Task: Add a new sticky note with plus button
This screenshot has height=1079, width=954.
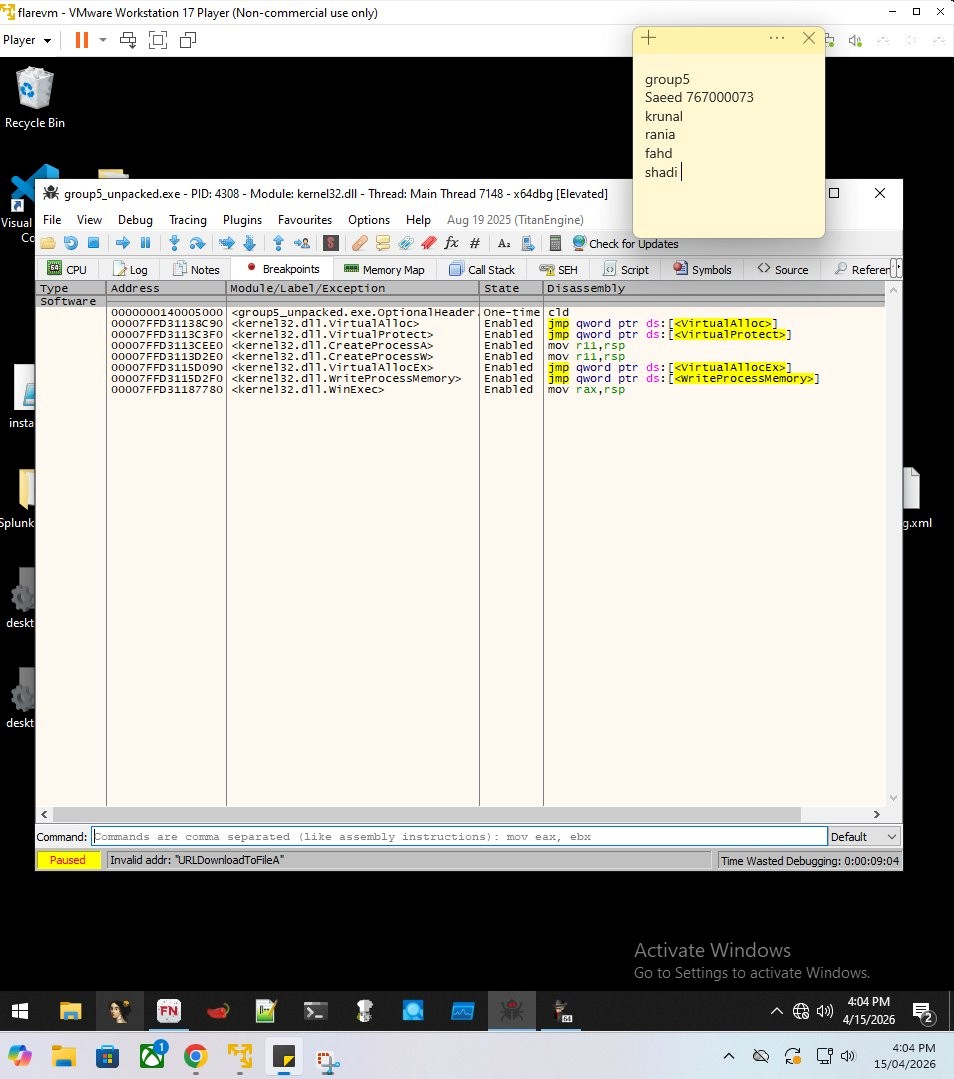Action: (x=649, y=38)
